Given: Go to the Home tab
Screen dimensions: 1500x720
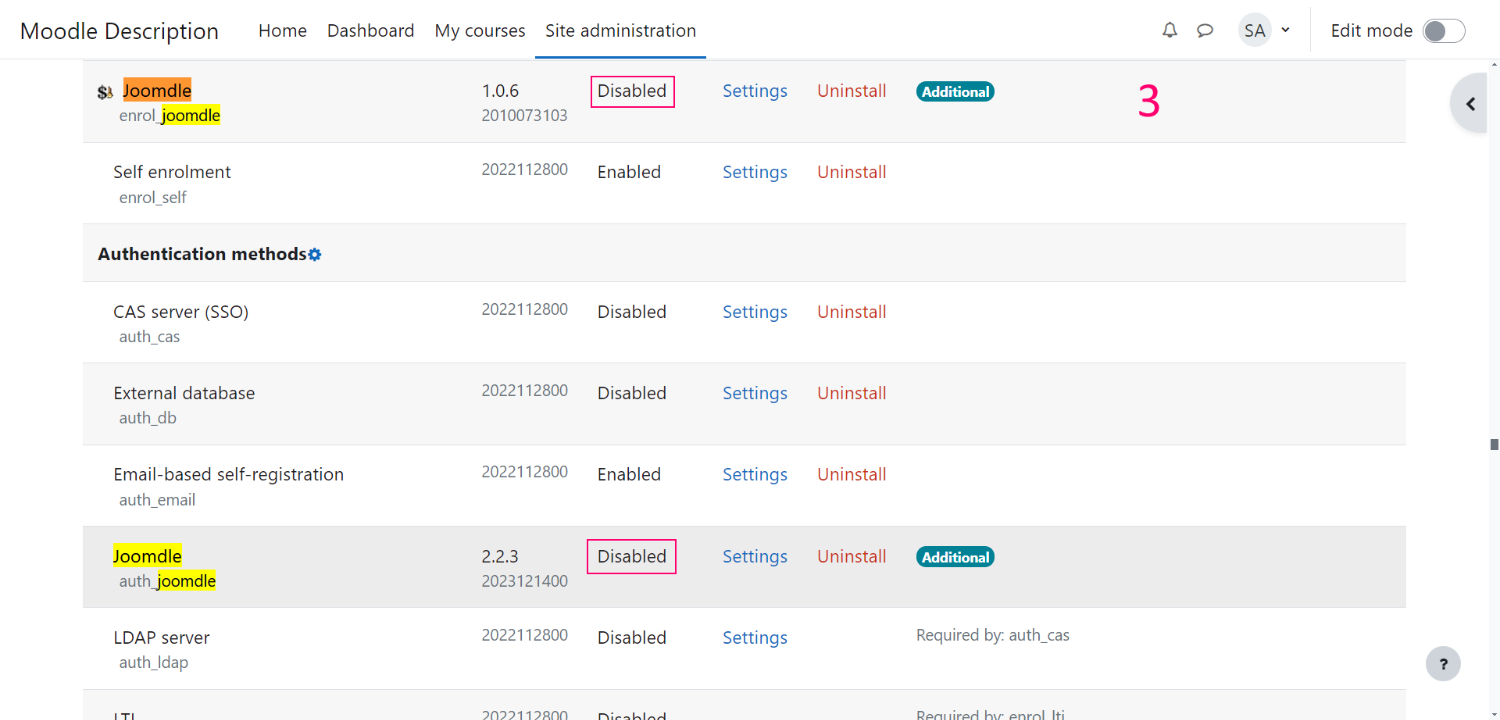Looking at the screenshot, I should pyautogui.click(x=282, y=31).
